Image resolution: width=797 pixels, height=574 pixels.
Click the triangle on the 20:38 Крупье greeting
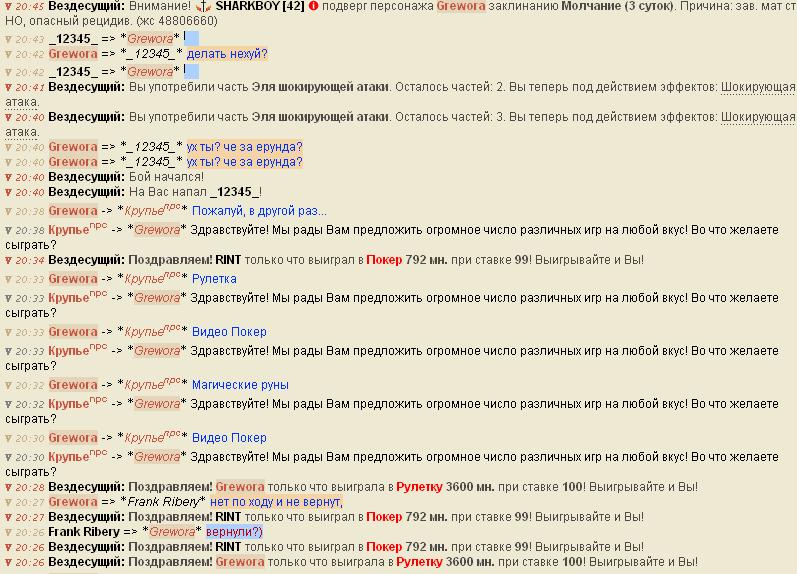click(8, 231)
